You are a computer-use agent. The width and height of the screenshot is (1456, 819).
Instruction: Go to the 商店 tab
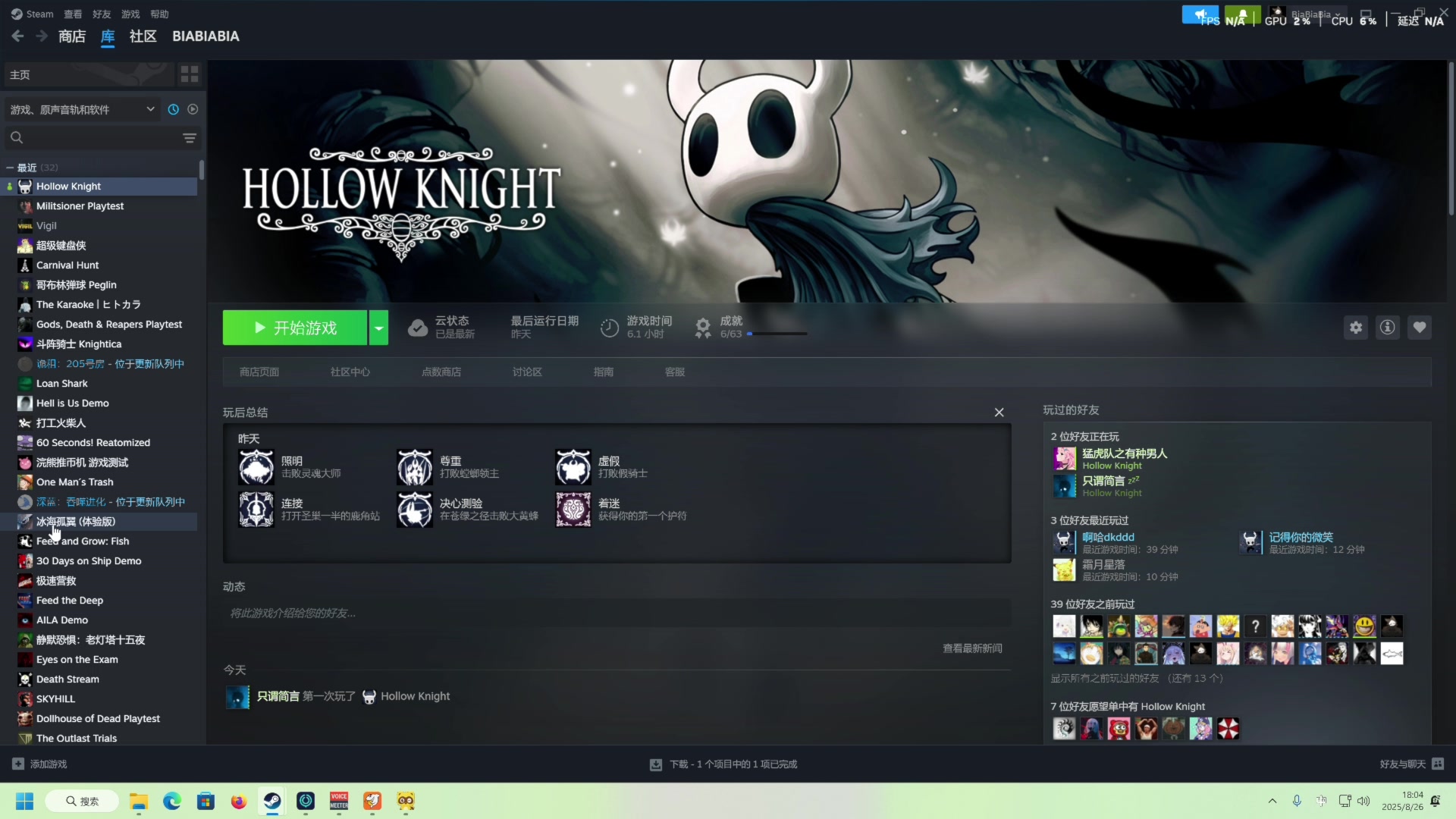[72, 36]
